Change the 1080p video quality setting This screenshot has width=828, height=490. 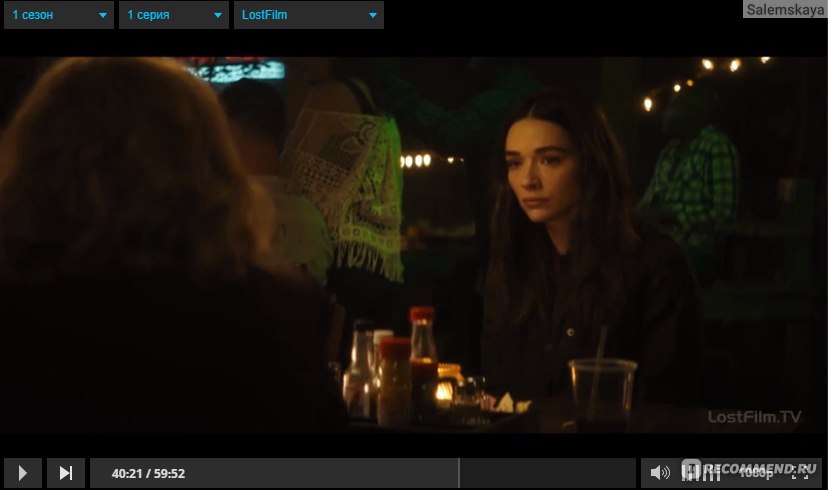pyautogui.click(x=756, y=474)
